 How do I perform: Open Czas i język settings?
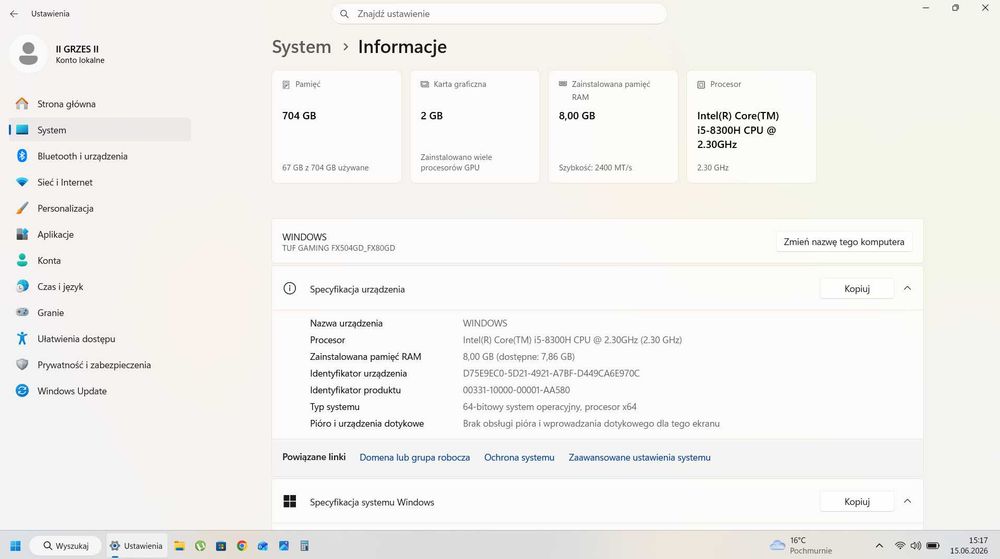pyautogui.click(x=100, y=287)
